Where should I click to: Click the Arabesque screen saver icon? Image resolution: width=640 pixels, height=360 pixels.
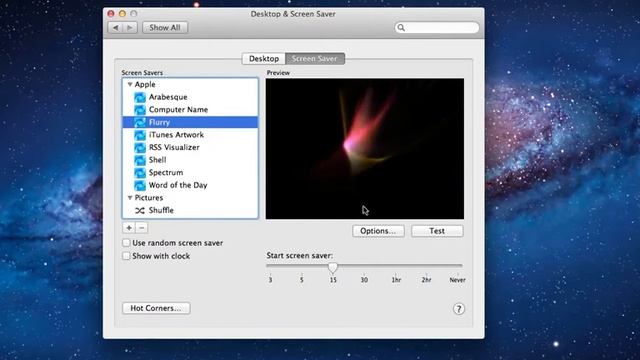pyautogui.click(x=140, y=97)
